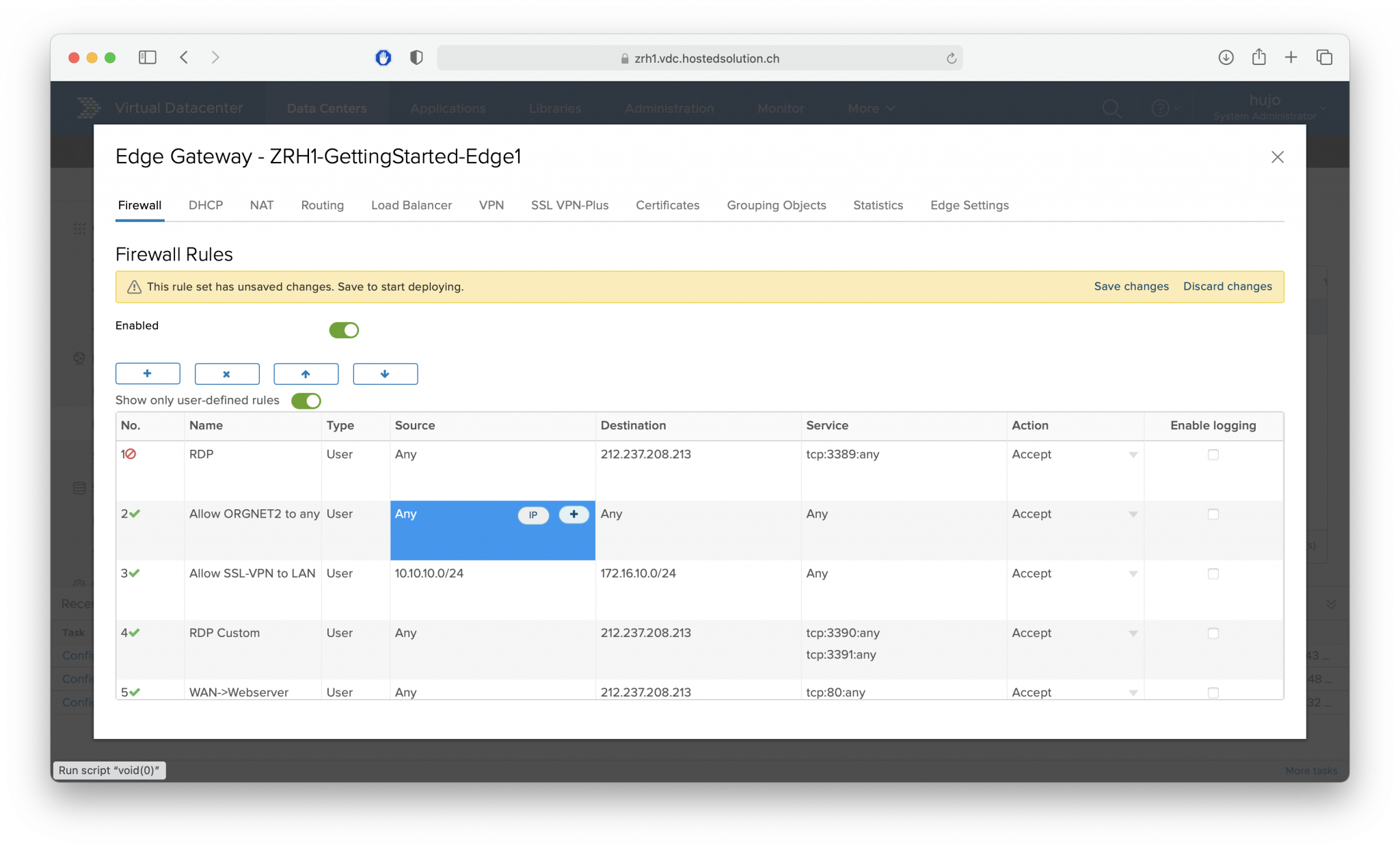This screenshot has height=849, width=1400.
Task: Enable logging for Allow SSL-VPN to LAN rule
Action: (x=1213, y=574)
